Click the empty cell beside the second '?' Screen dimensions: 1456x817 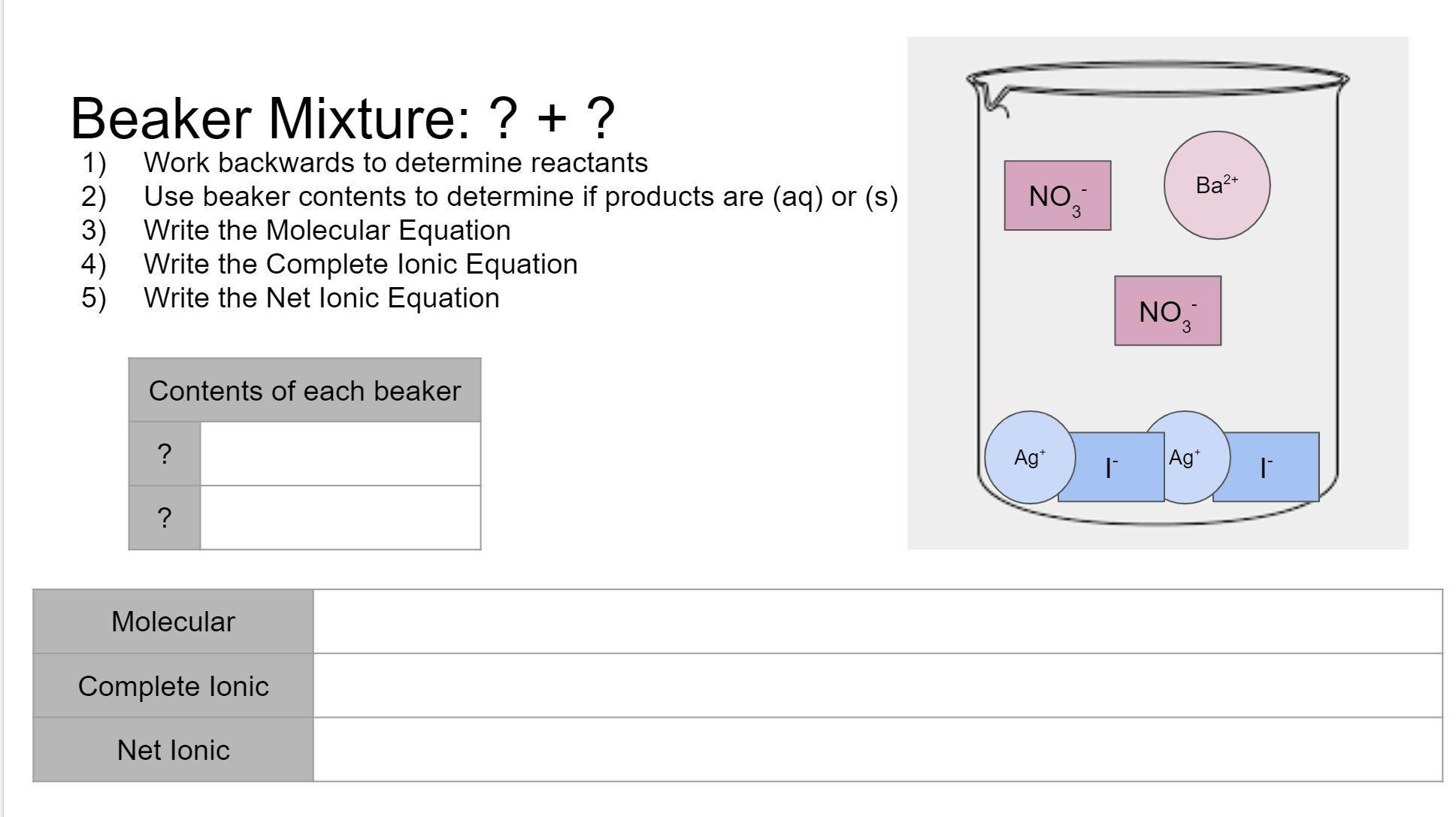(x=340, y=518)
